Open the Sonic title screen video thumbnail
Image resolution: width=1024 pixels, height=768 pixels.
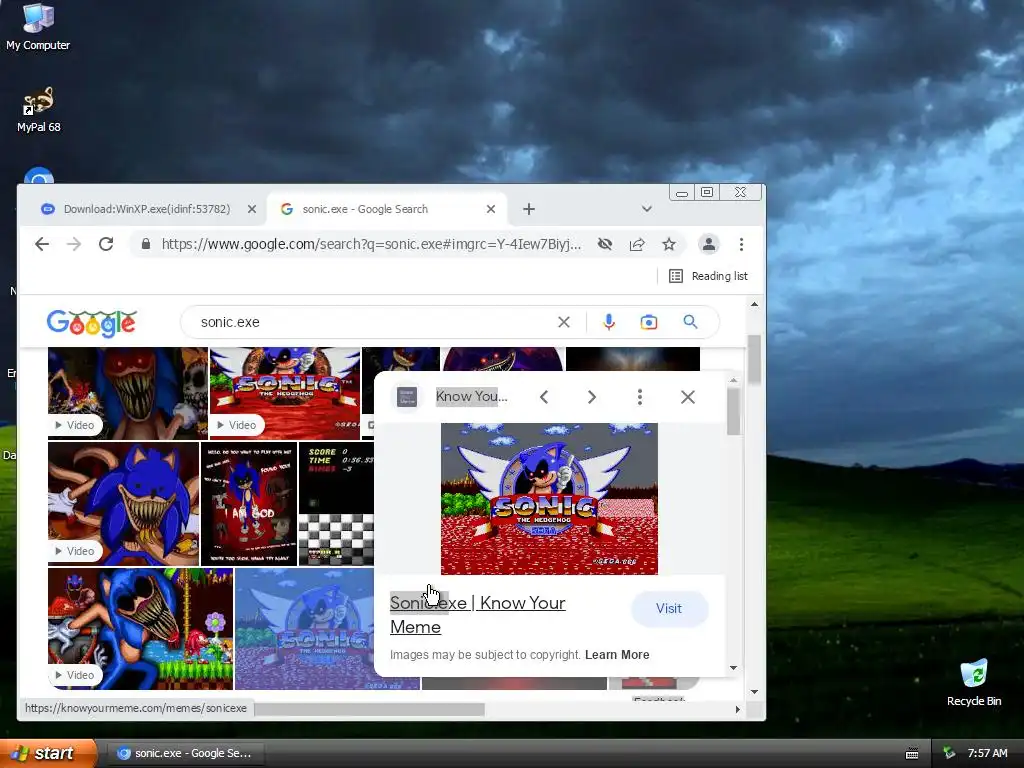coord(285,392)
